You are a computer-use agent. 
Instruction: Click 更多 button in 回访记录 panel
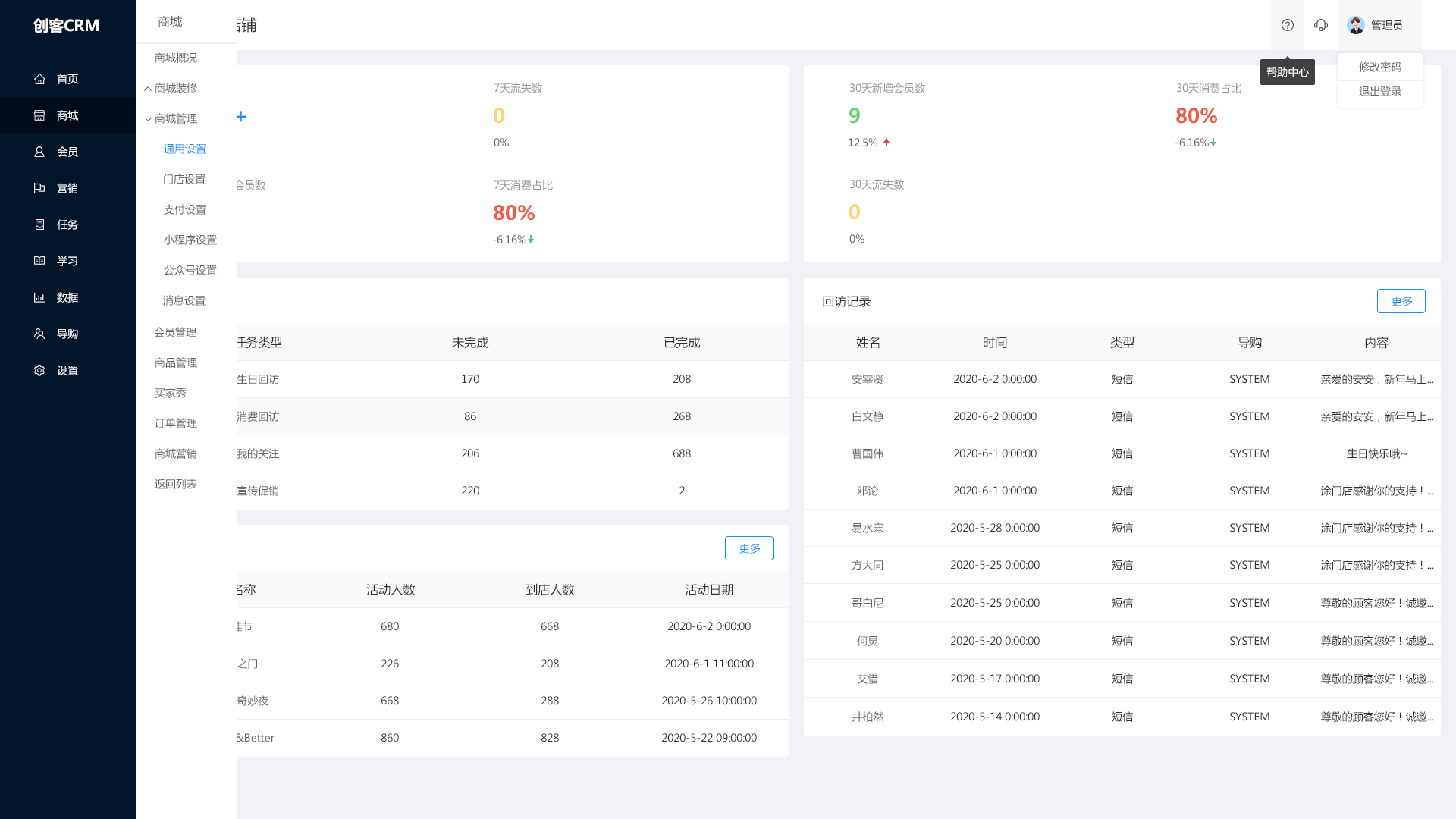point(1401,301)
